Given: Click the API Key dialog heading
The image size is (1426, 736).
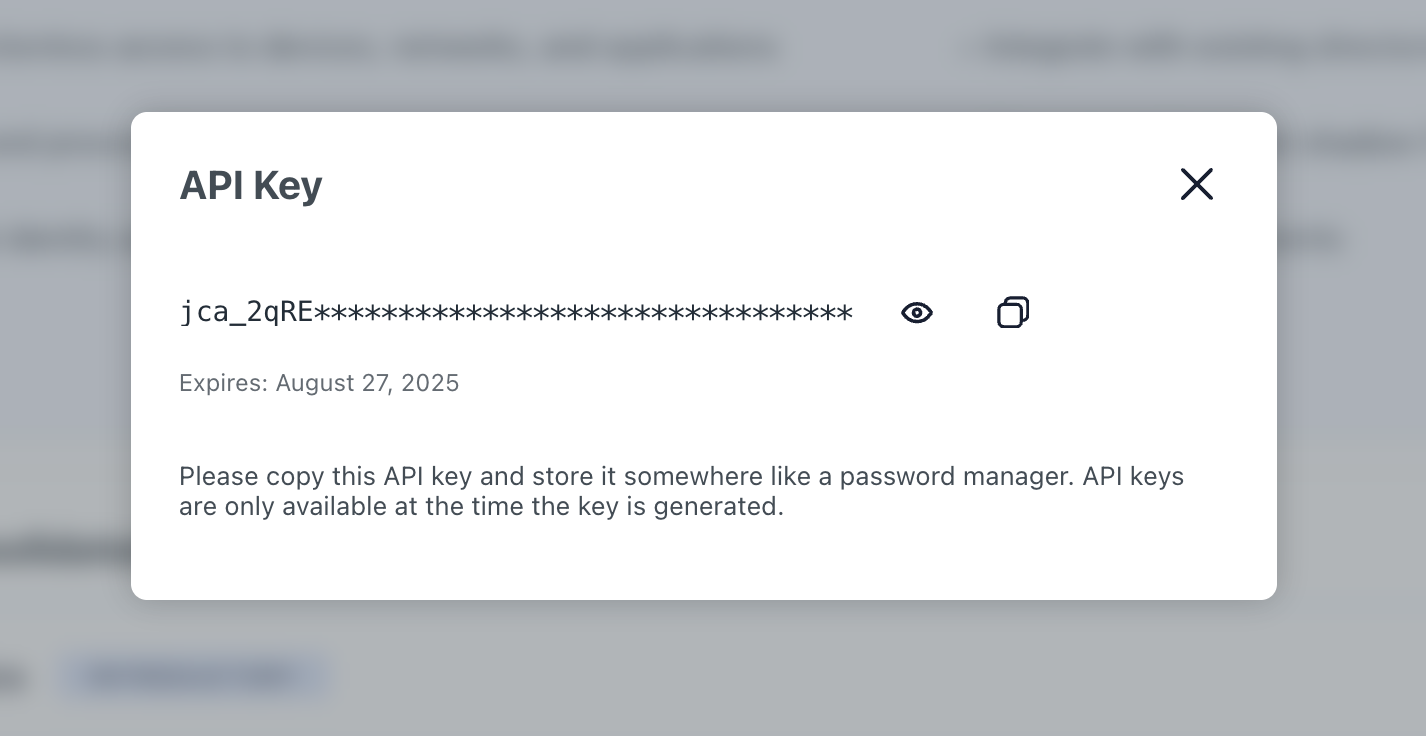Looking at the screenshot, I should (250, 186).
